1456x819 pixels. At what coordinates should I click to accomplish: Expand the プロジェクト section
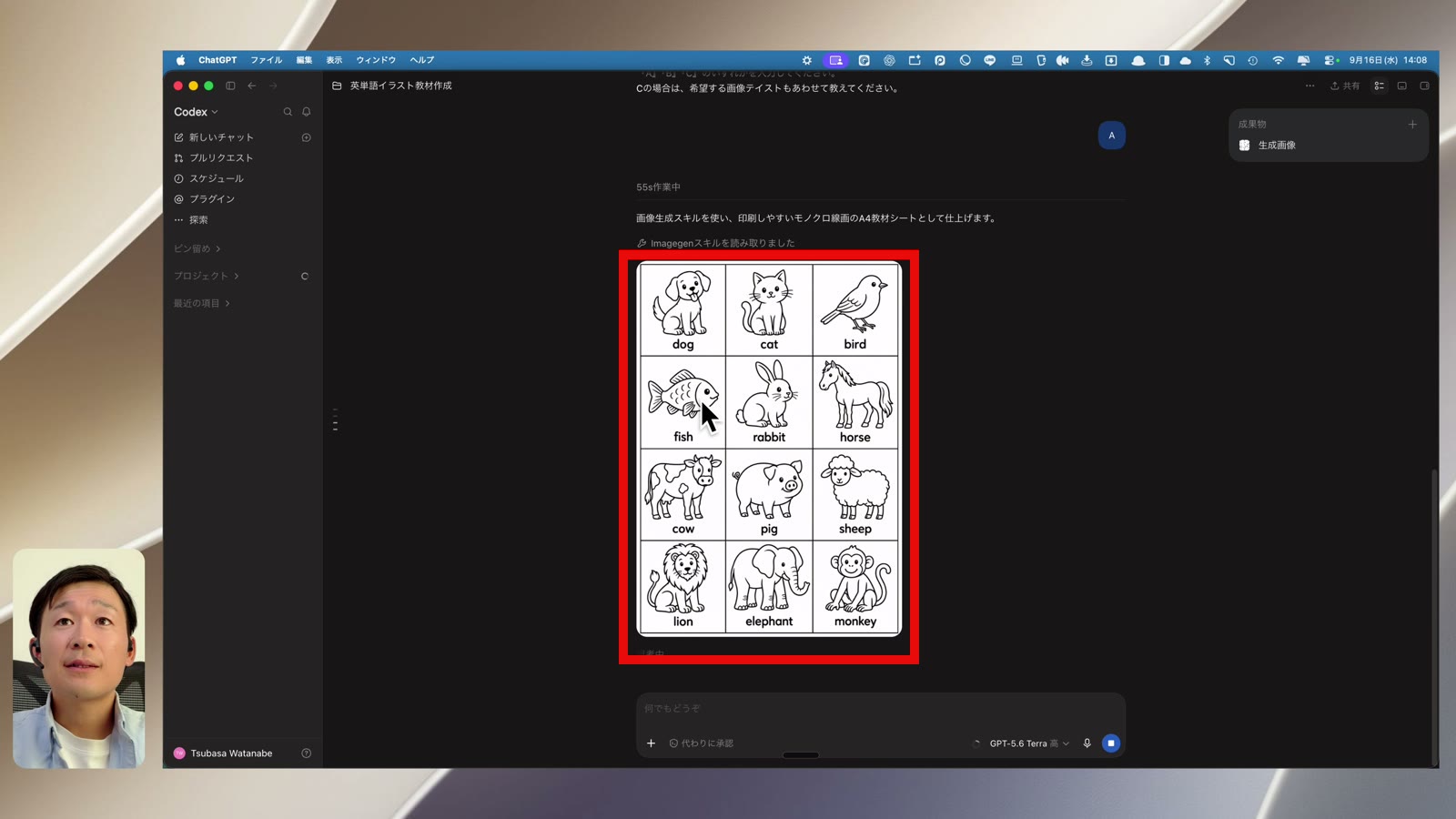(206, 276)
